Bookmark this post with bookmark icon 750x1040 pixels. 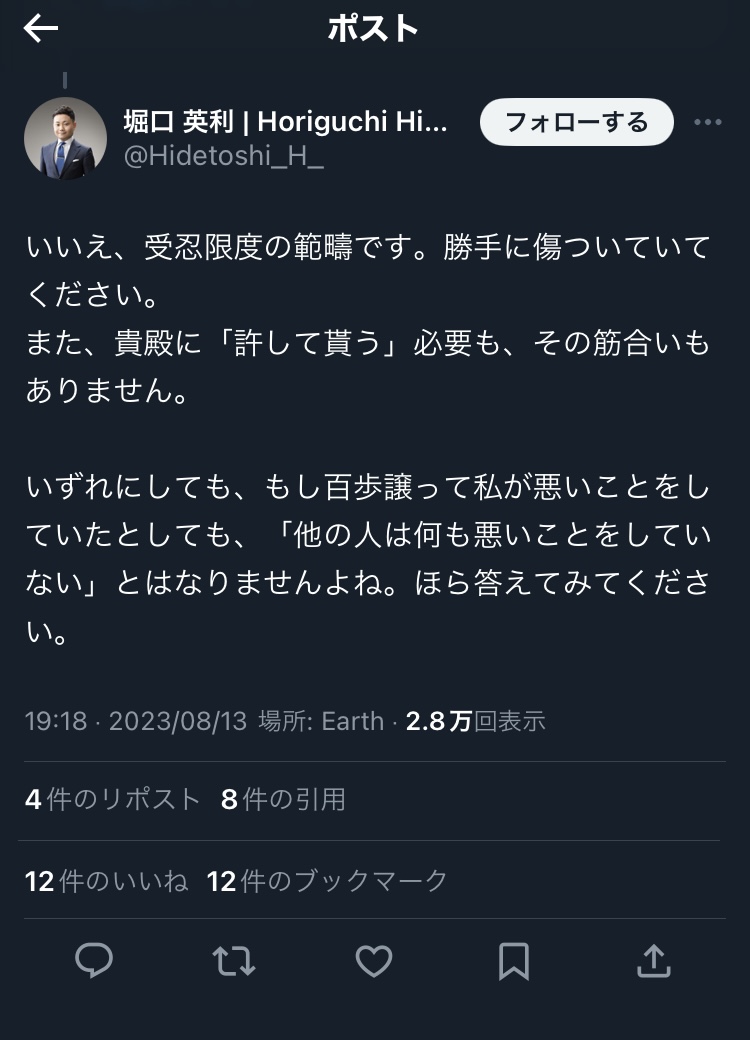coord(513,961)
